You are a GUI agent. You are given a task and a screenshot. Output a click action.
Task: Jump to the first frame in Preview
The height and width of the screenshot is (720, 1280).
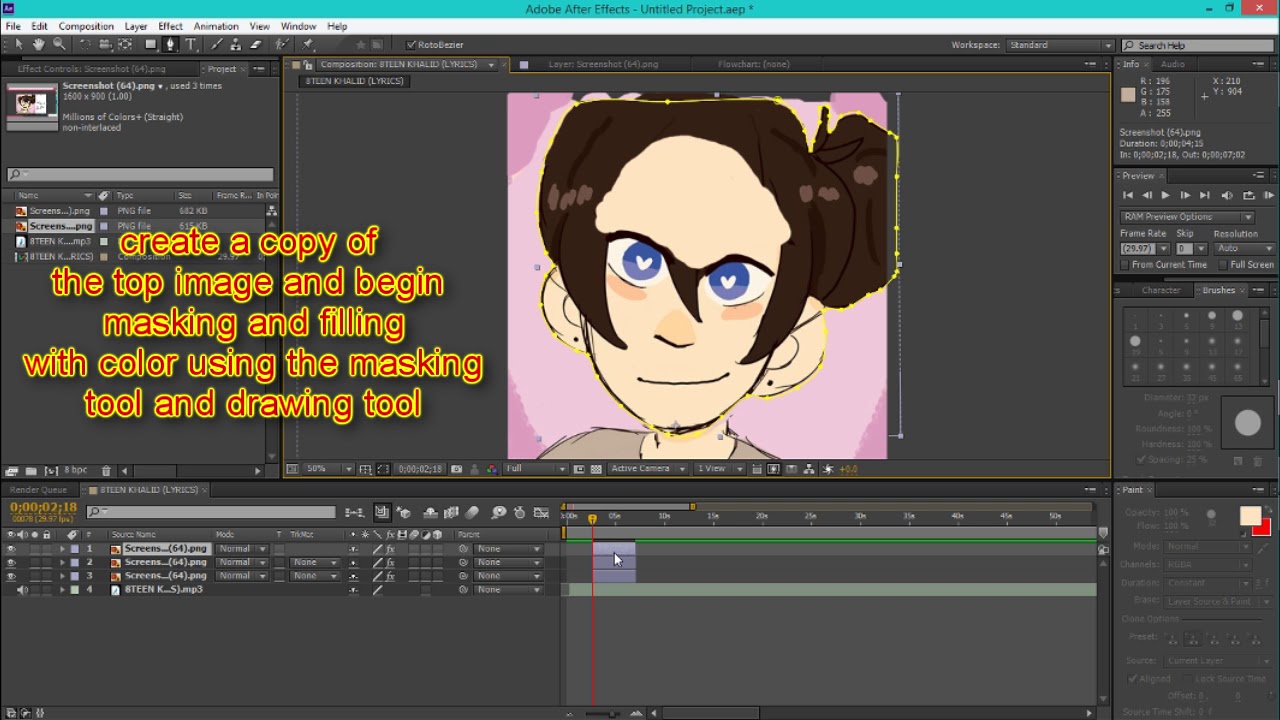(x=1128, y=196)
